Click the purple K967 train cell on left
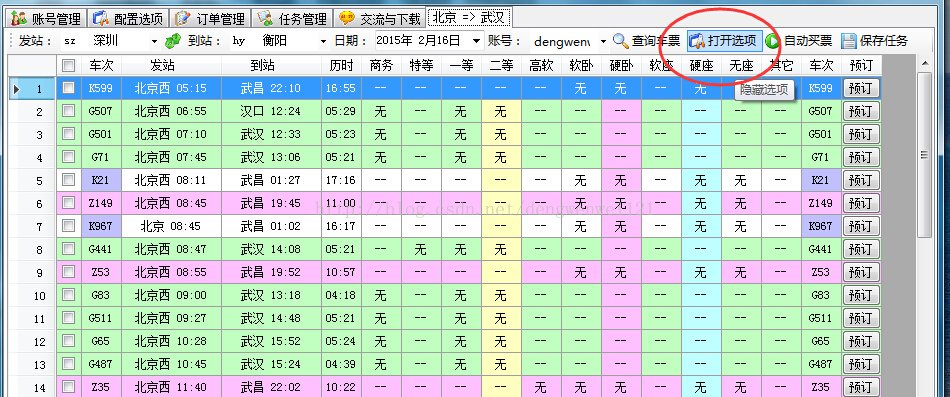This screenshot has width=950, height=397. click(x=101, y=227)
